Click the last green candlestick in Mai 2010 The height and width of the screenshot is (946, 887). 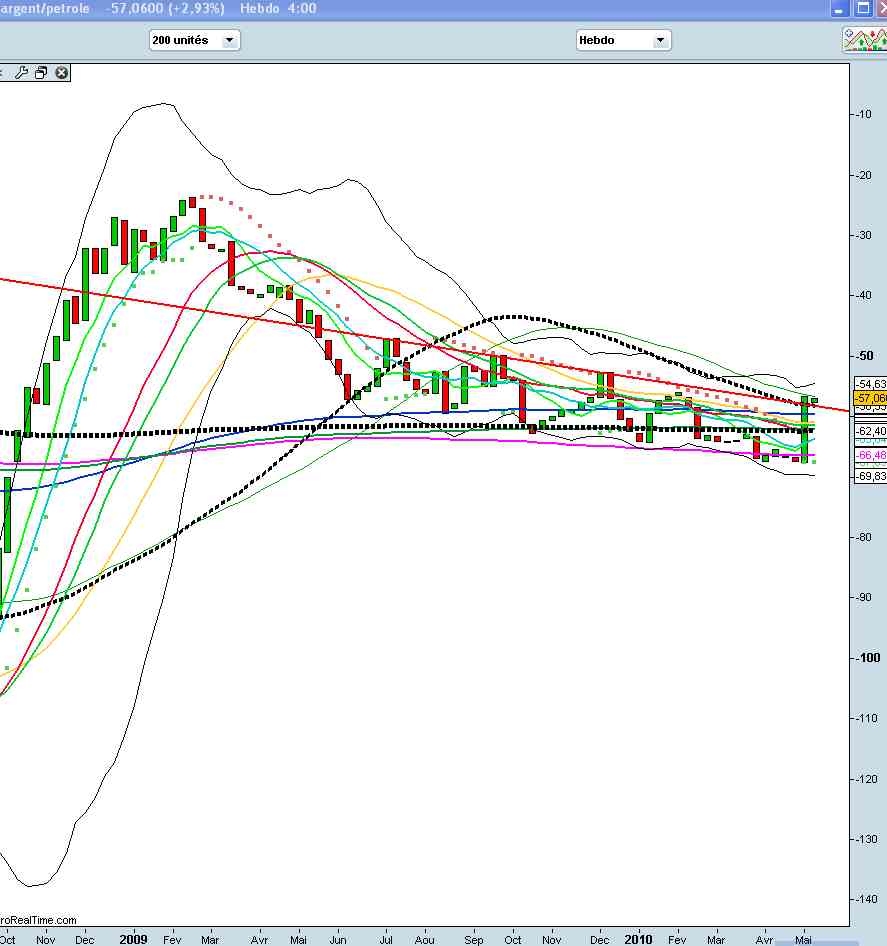point(814,400)
